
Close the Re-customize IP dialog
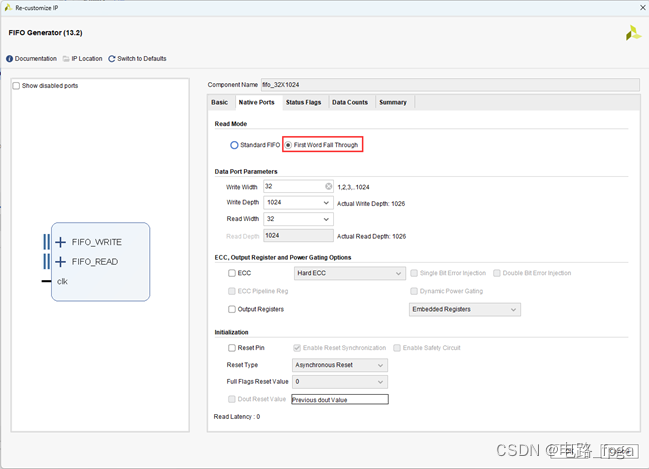click(x=643, y=7)
